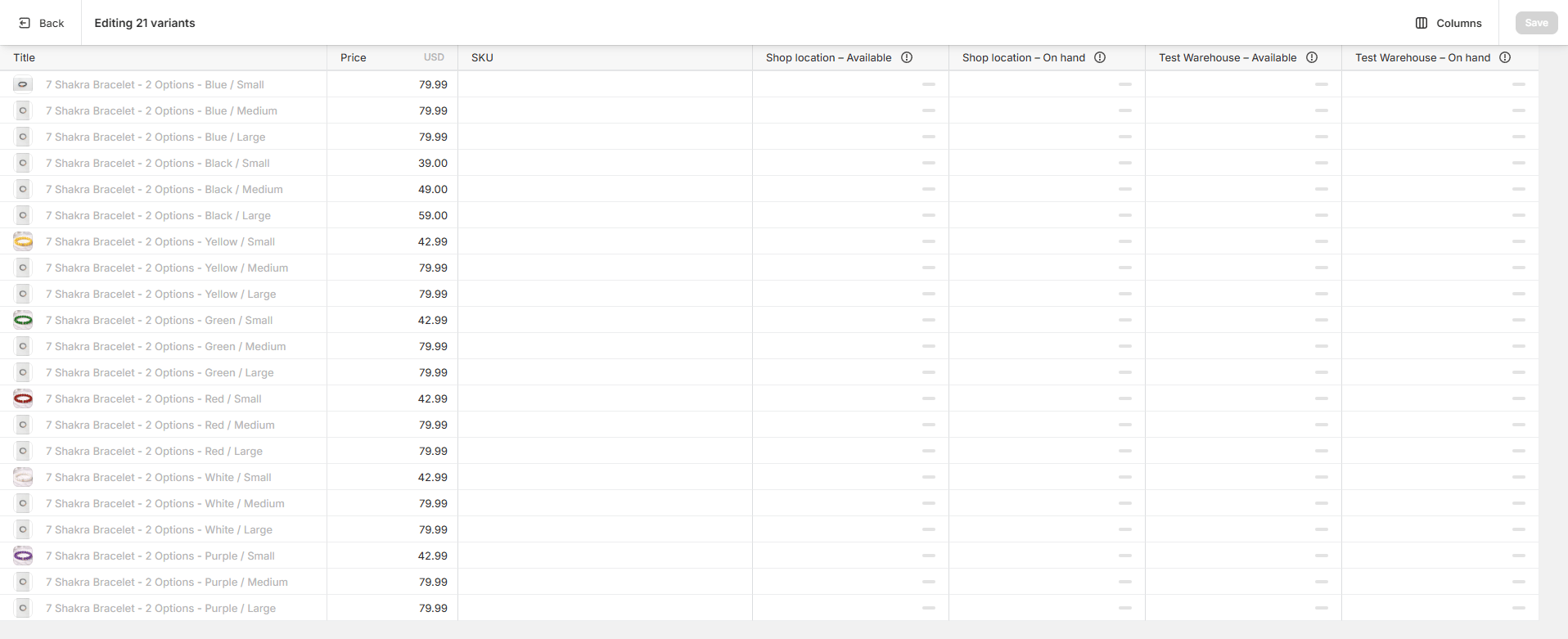Viewport: 1568px width, 639px height.
Task: Click Test Warehouse On hand cell for Purple / Large
Action: (1440, 608)
